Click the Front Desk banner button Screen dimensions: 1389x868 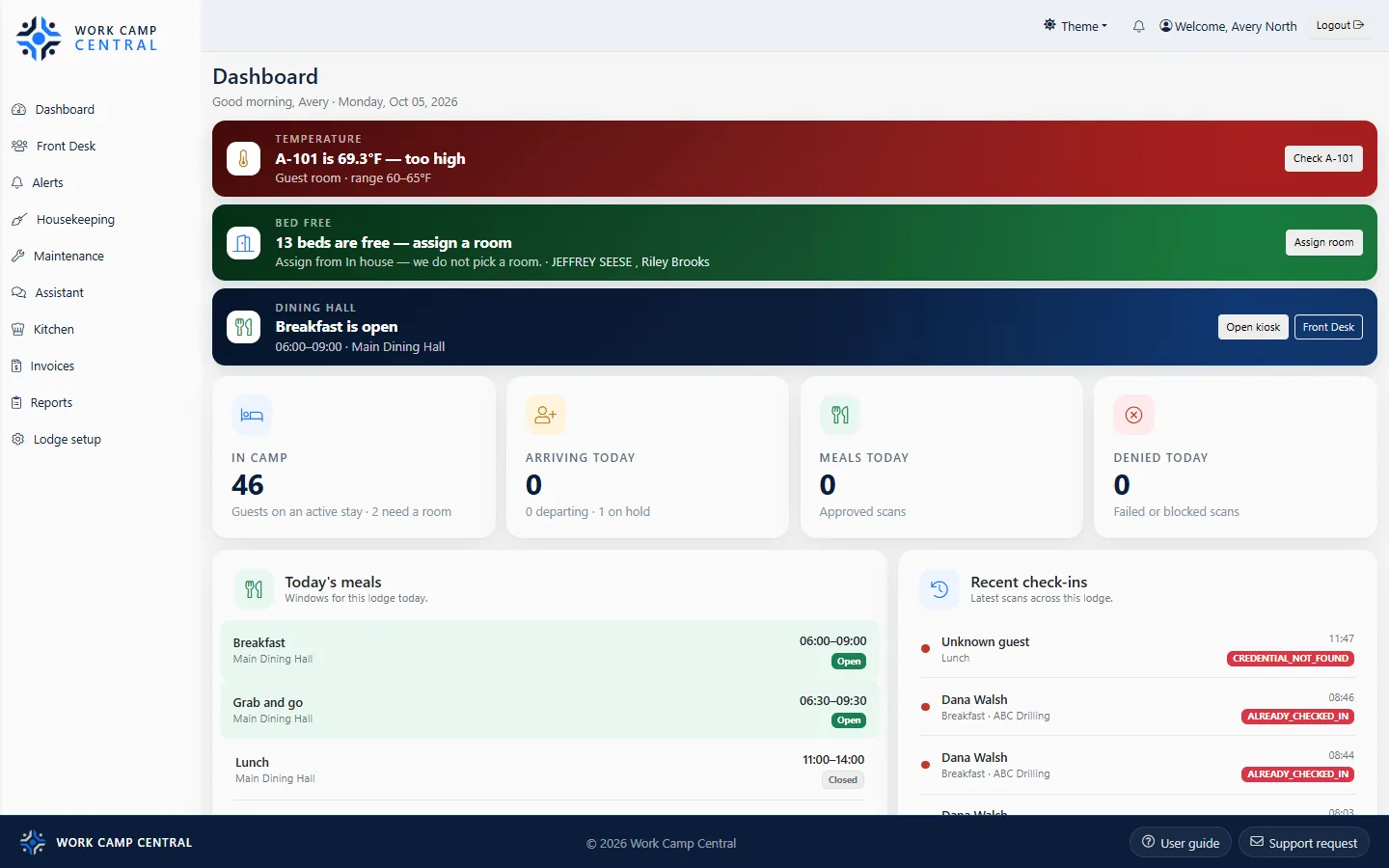(x=1328, y=327)
